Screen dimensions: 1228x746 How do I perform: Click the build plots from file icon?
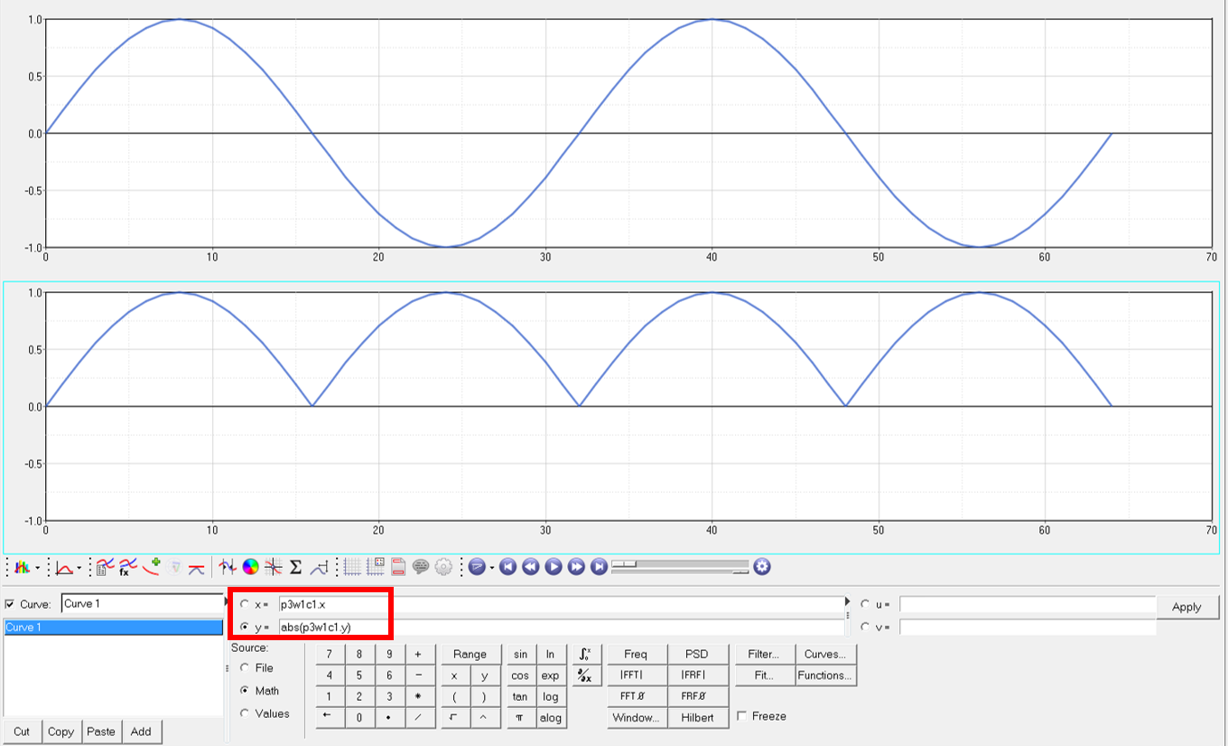pyautogui.click(x=103, y=567)
